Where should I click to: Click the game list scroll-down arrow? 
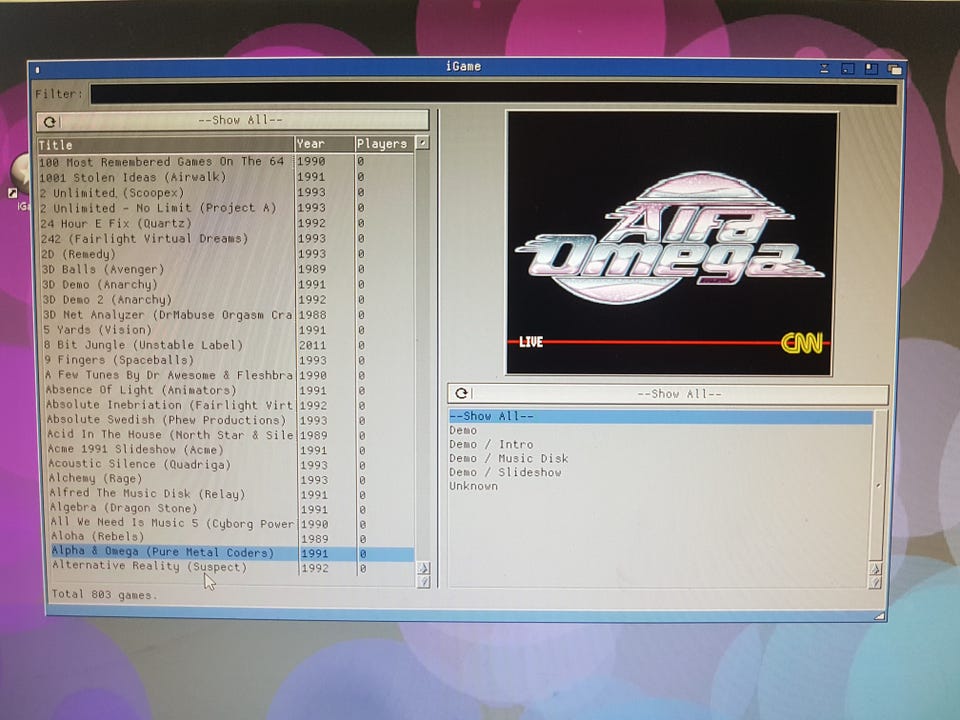[x=424, y=582]
